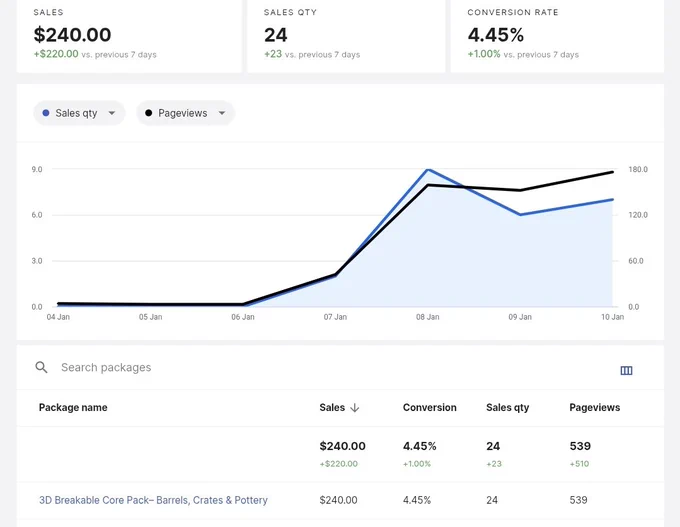Sort by the Sales column header
The image size is (680, 527).
click(332, 407)
